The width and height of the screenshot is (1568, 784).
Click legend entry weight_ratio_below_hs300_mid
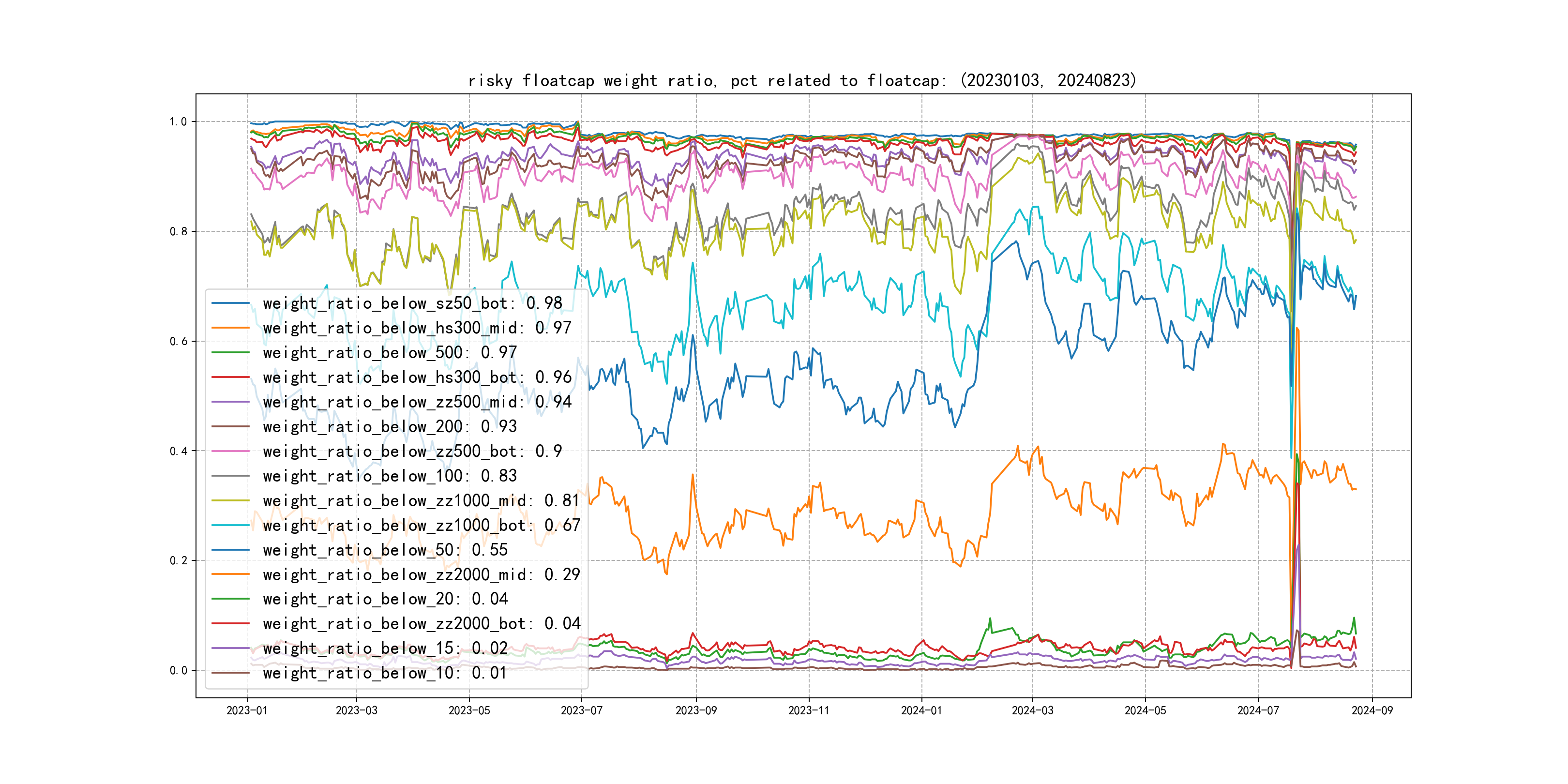[x=417, y=328]
